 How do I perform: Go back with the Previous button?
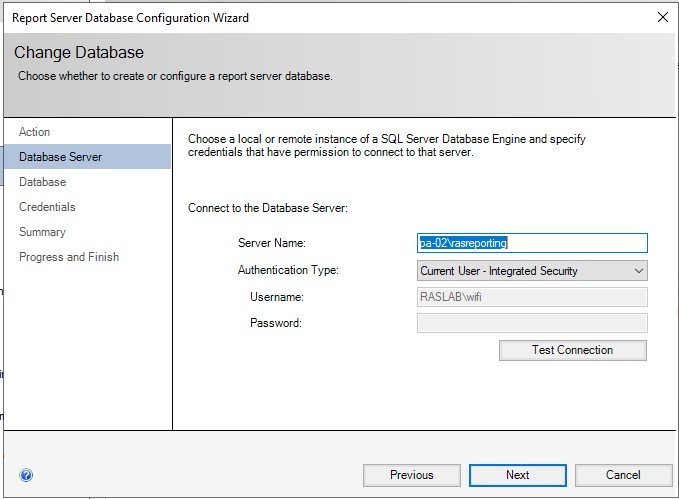tap(411, 475)
